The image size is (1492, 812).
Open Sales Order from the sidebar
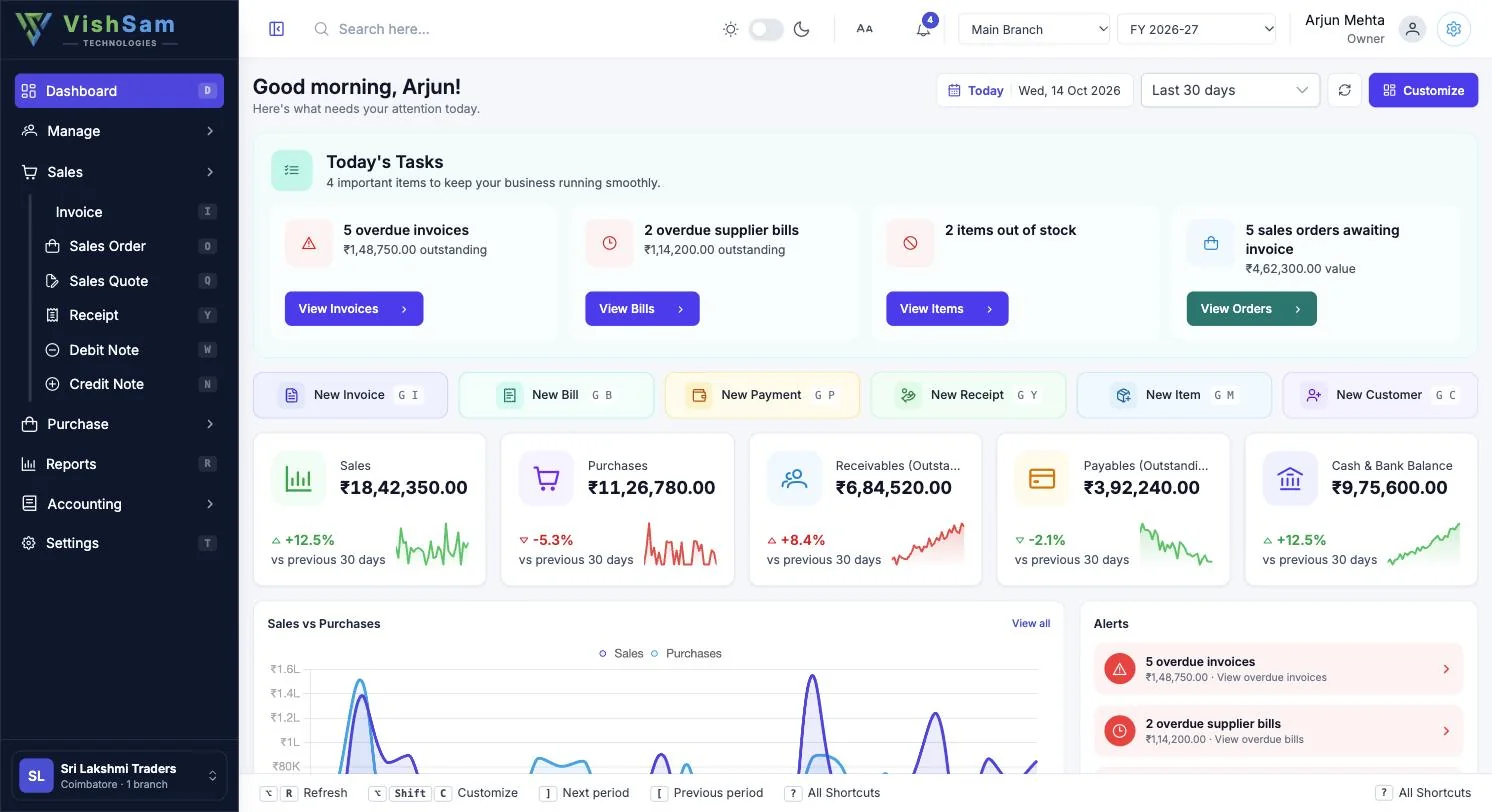(129, 246)
